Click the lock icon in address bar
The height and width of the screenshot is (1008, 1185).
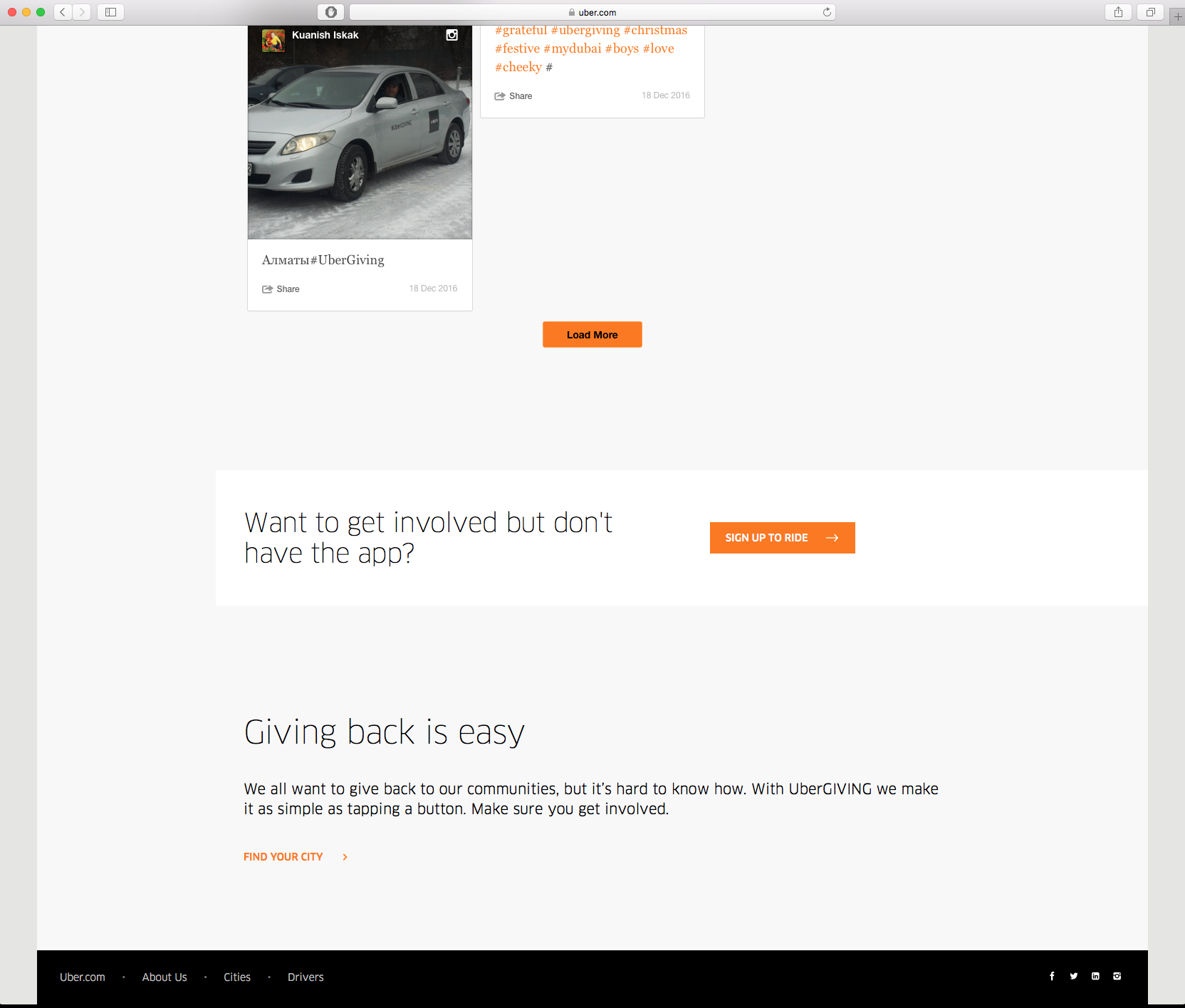coord(572,12)
